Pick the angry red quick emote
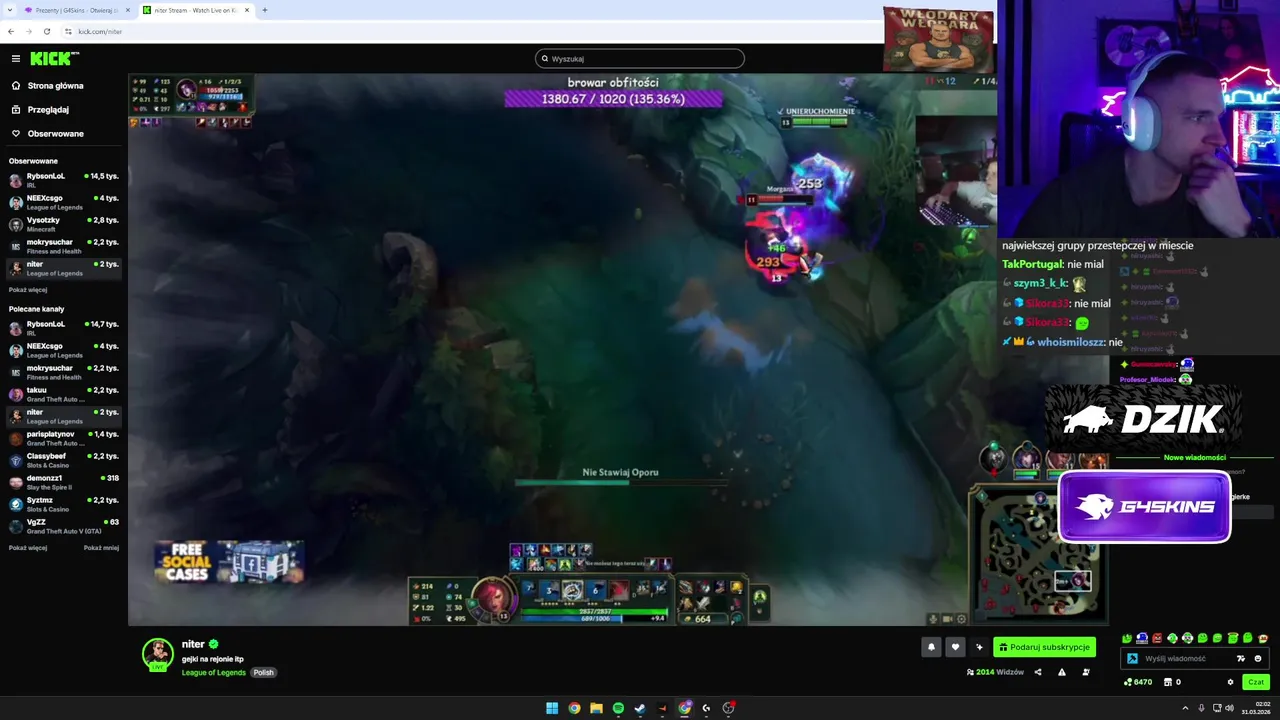Screen dimensions: 1280x720 pyautogui.click(x=1157, y=638)
